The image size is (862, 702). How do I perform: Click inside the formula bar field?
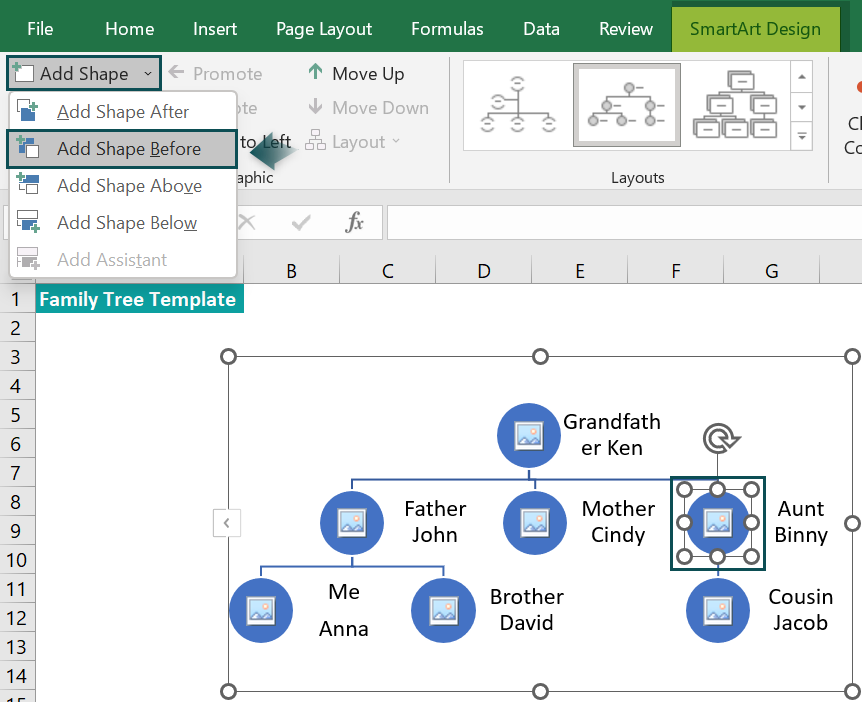(x=624, y=223)
